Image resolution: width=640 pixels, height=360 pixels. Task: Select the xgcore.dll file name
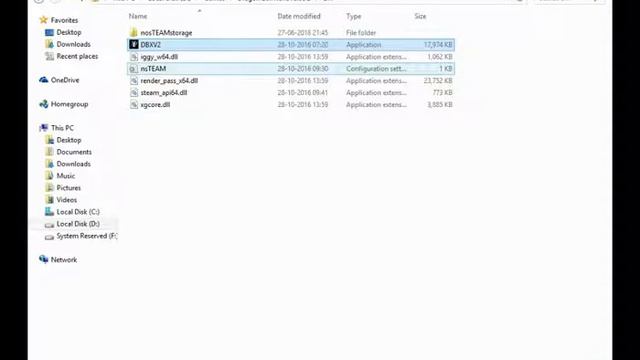click(155, 104)
